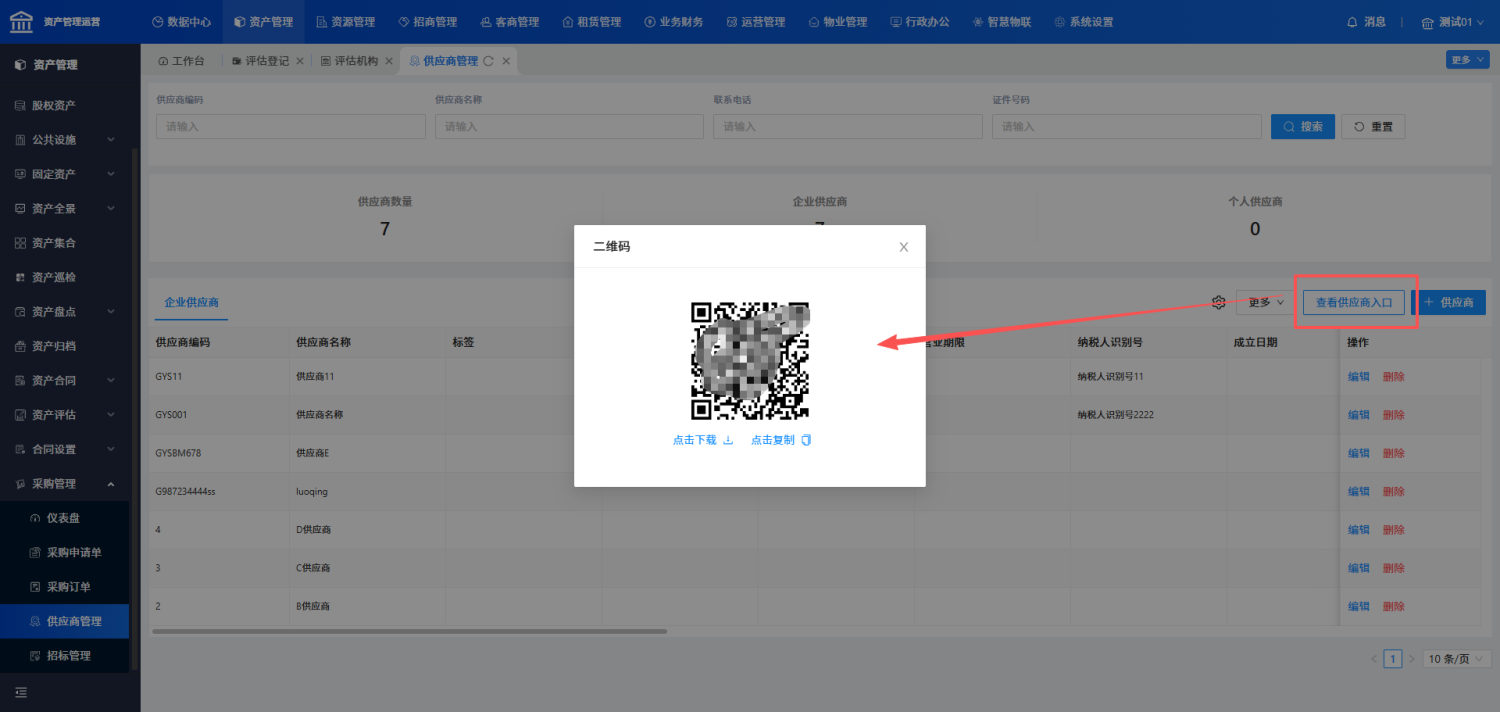
Task: Click the table horizontal scrollbar
Action: click(409, 631)
